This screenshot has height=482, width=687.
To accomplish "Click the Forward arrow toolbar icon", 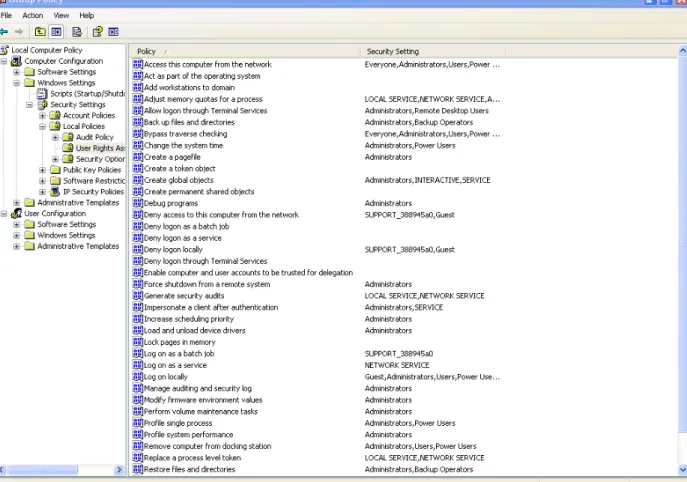I will coord(18,32).
